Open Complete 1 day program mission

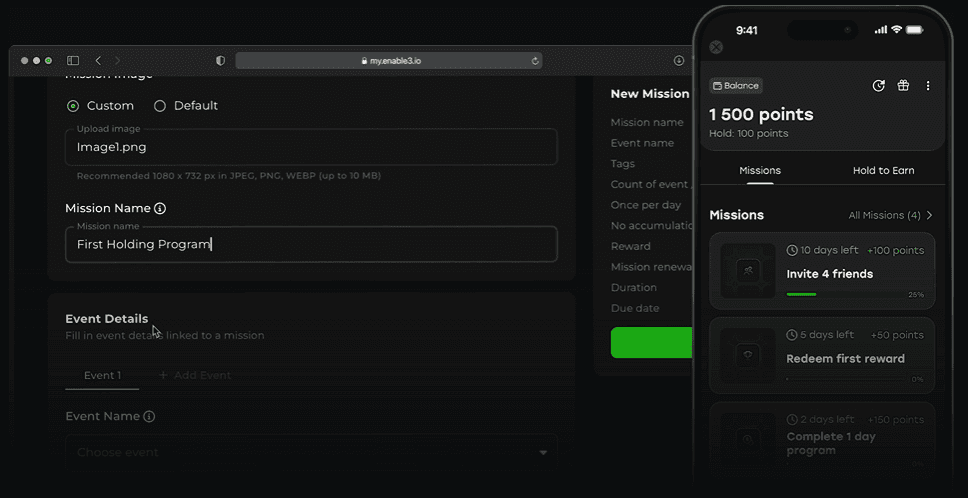822,441
